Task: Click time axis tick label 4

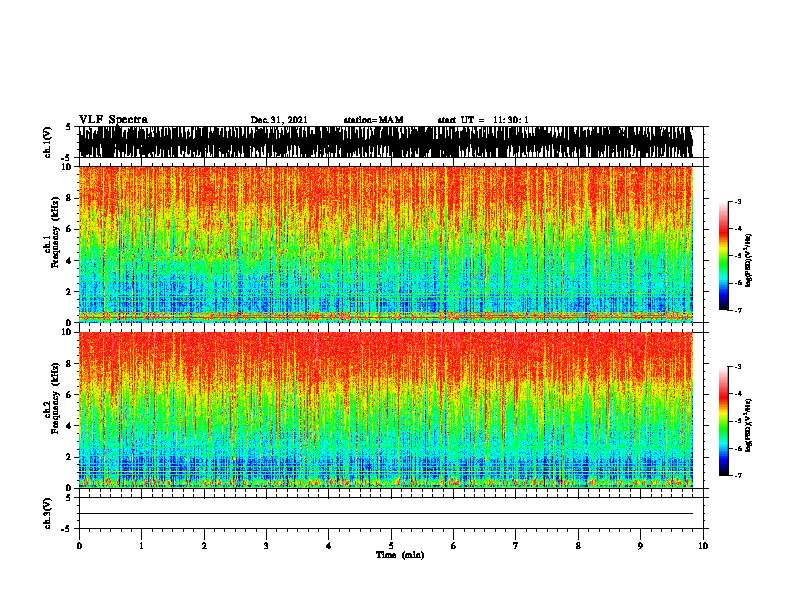Action: click(x=329, y=546)
